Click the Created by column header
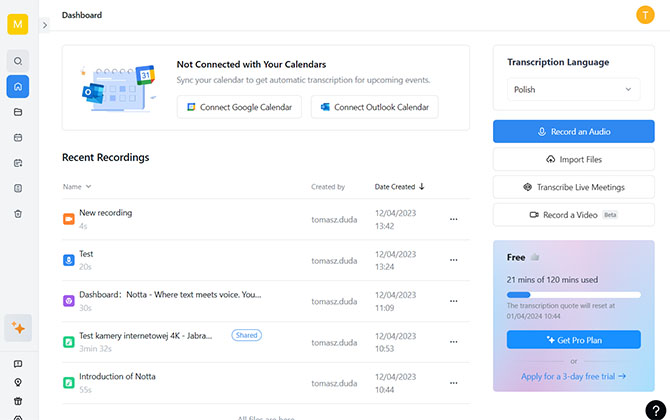The width and height of the screenshot is (670, 420). [x=328, y=187]
